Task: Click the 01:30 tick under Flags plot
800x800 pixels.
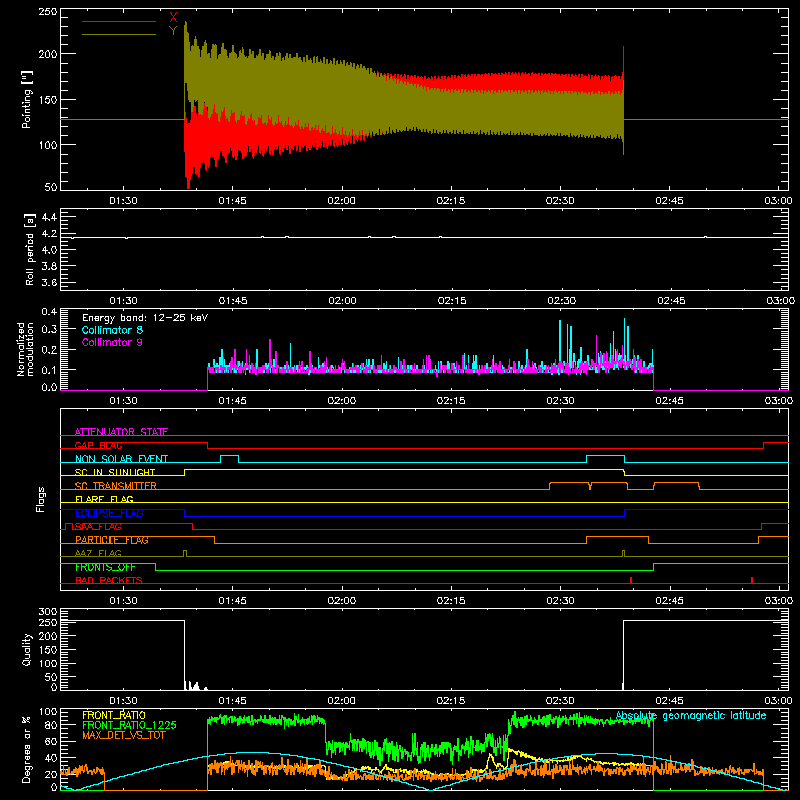Action: [123, 601]
